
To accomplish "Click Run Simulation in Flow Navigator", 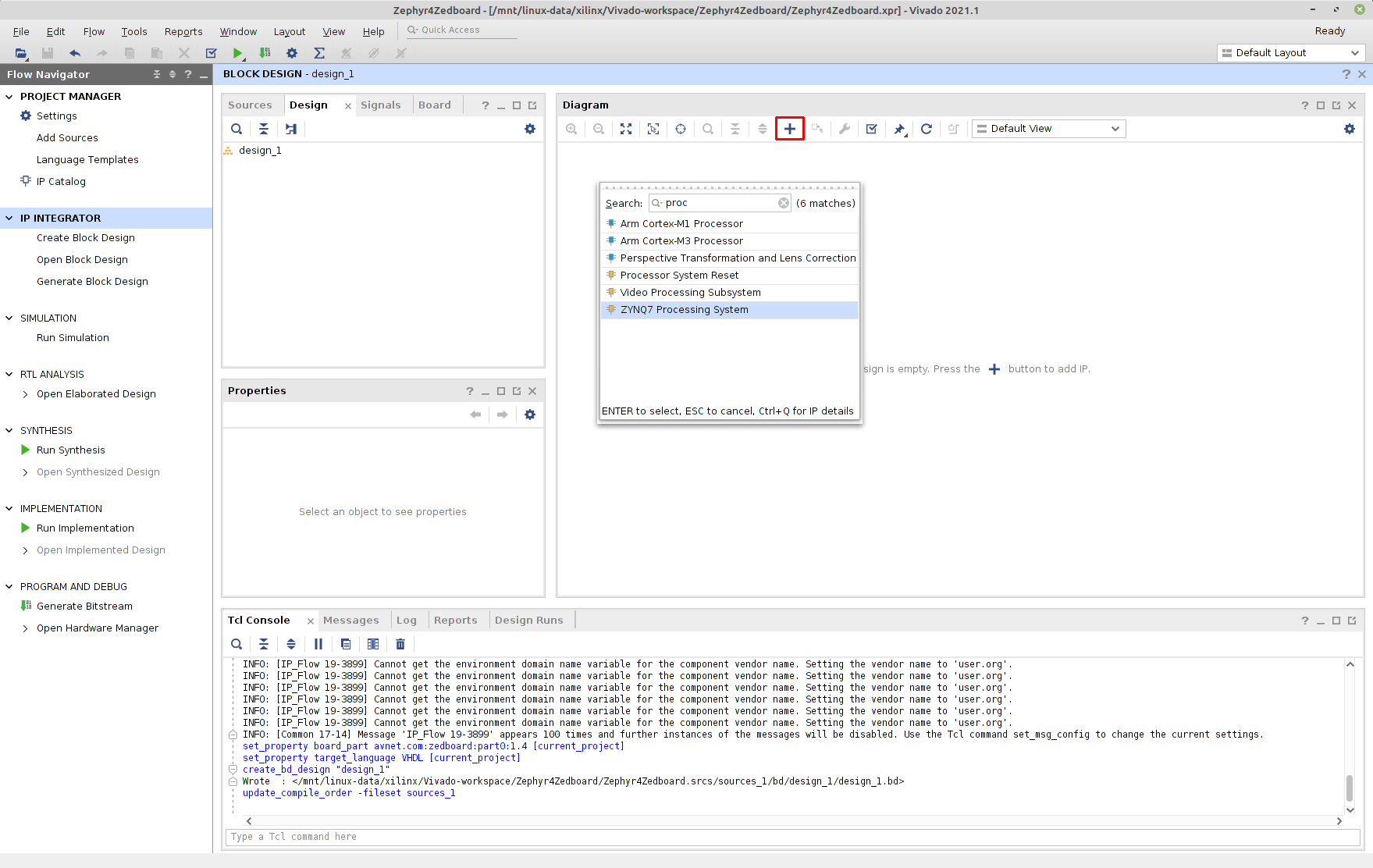I will [73, 338].
